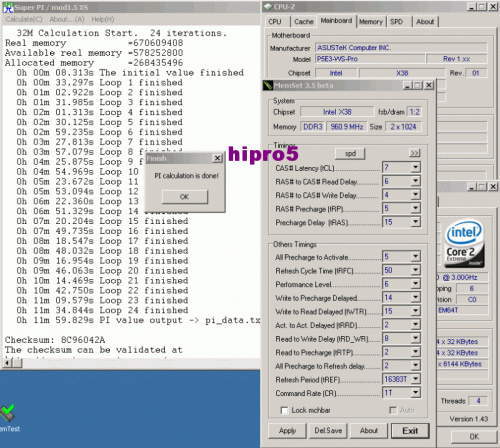This screenshot has width=500, height=448.
Task: Click the spd button in MemSet
Action: pyautogui.click(x=350, y=154)
